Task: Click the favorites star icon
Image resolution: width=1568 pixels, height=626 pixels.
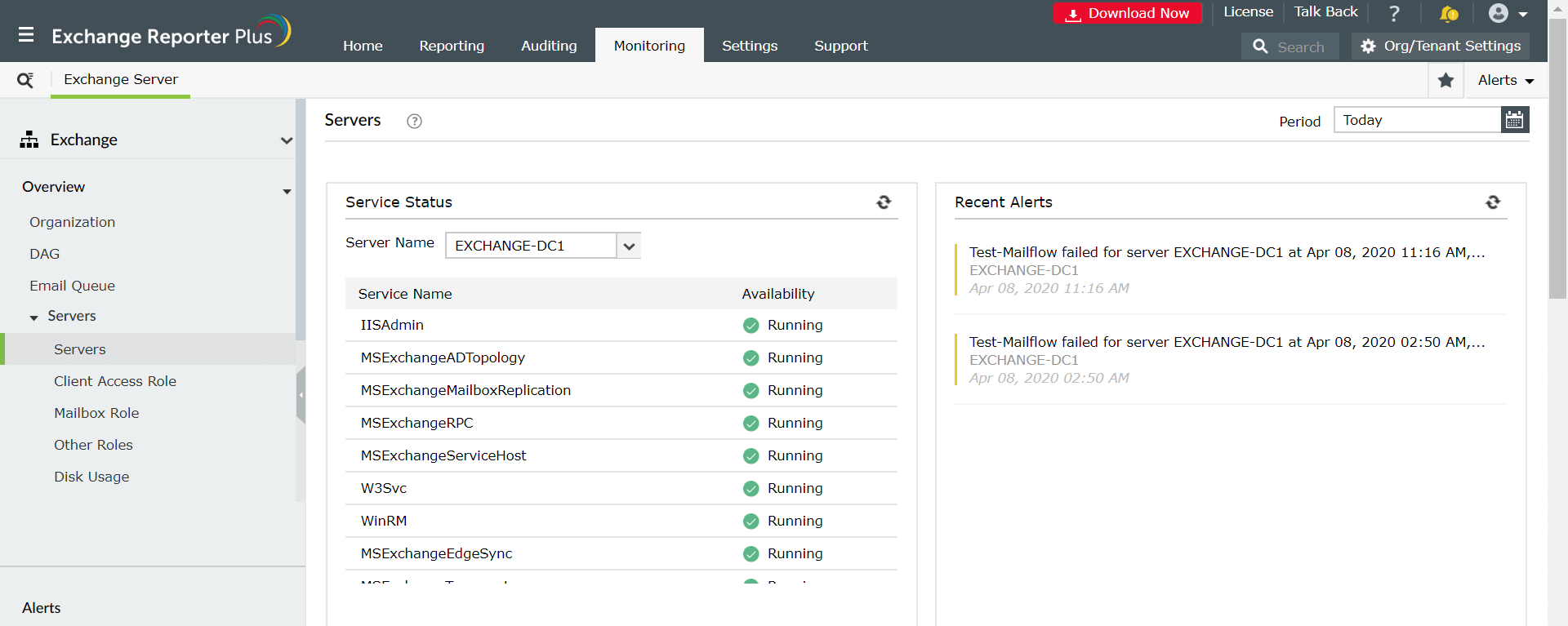Action: click(x=1445, y=80)
